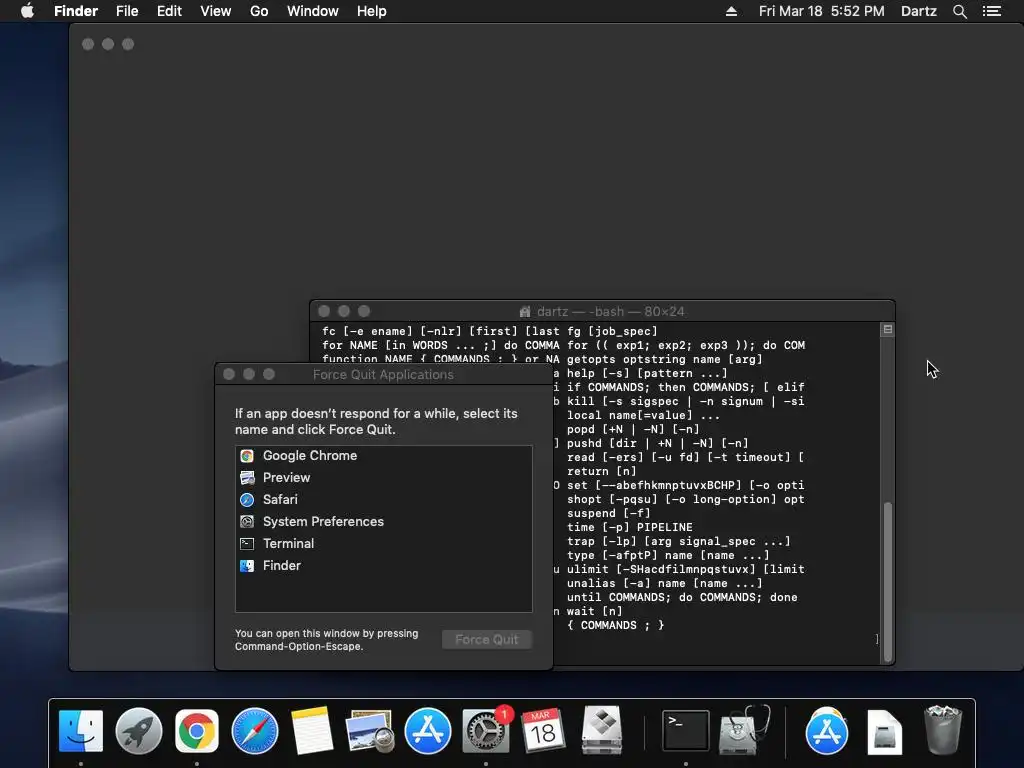Click the Safari icon in Force Quit list
Image resolution: width=1024 pixels, height=768 pixels.
[x=247, y=500]
